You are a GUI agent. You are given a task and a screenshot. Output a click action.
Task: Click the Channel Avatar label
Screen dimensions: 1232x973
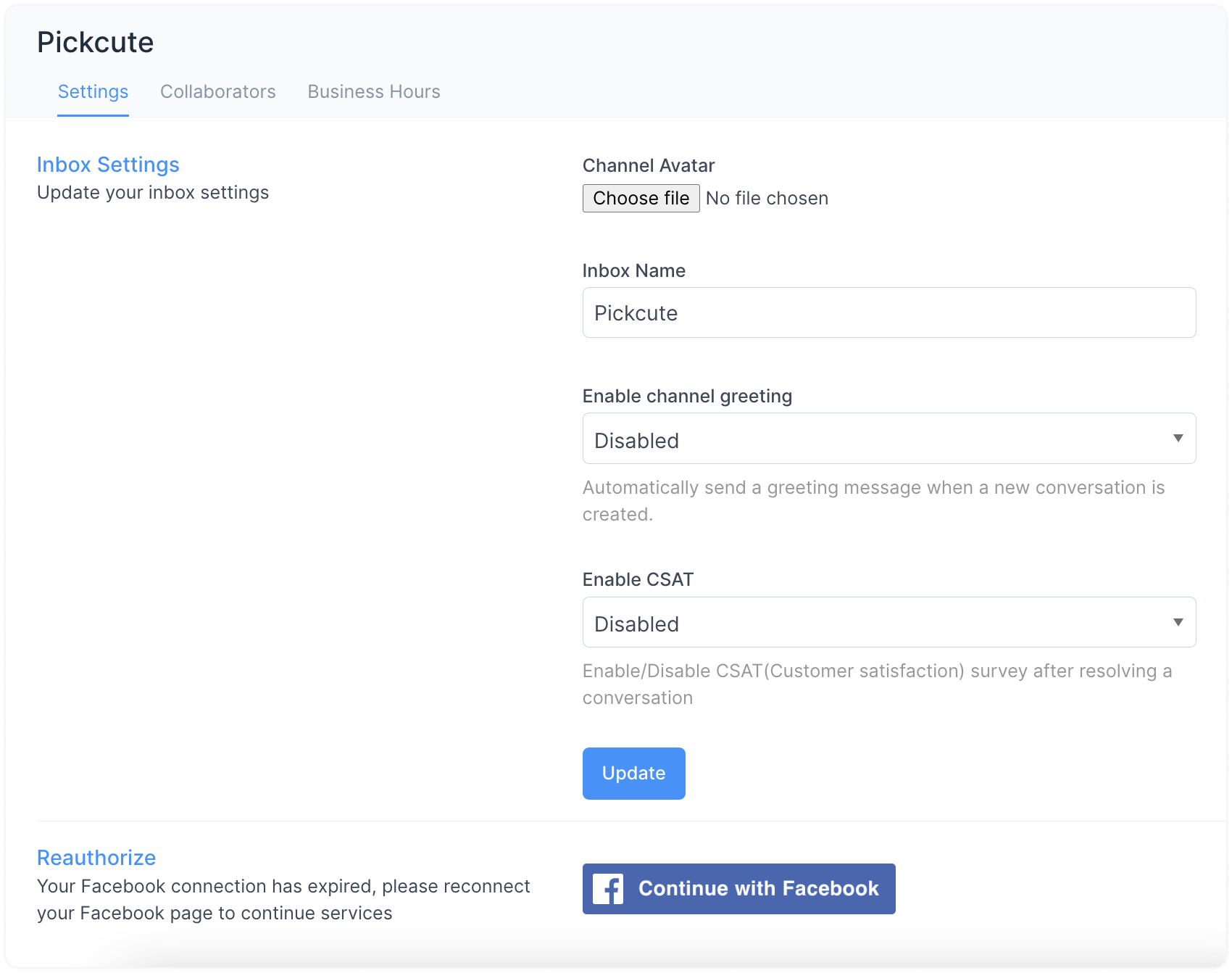pos(648,166)
